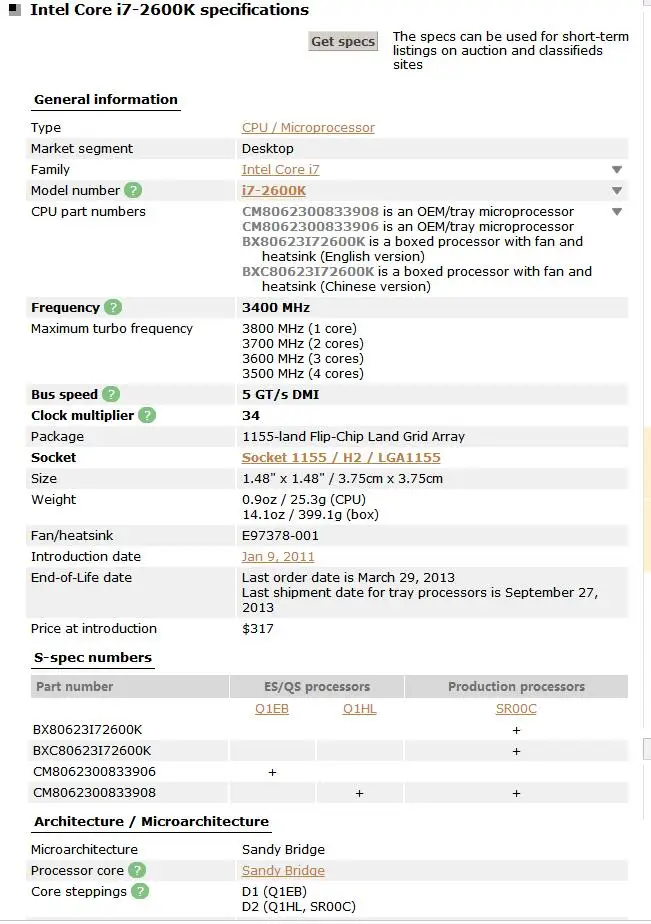Open the Sandy Bridge processor core link
The image size is (651, 924).
pos(283,871)
